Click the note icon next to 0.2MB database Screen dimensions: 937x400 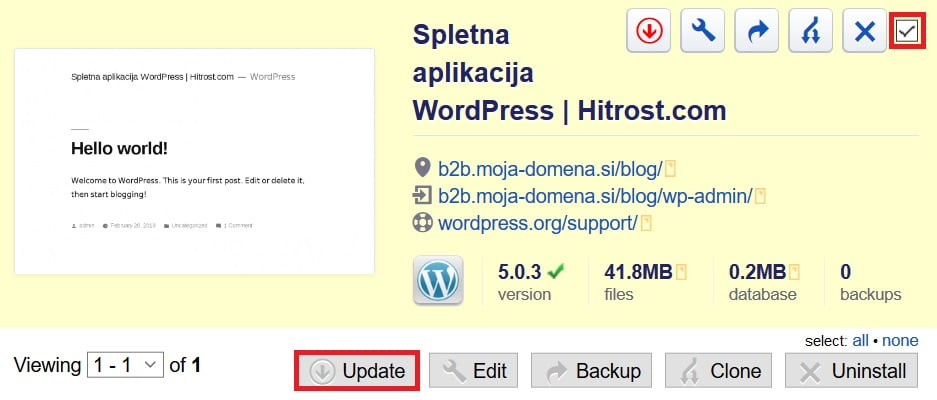[x=794, y=273]
